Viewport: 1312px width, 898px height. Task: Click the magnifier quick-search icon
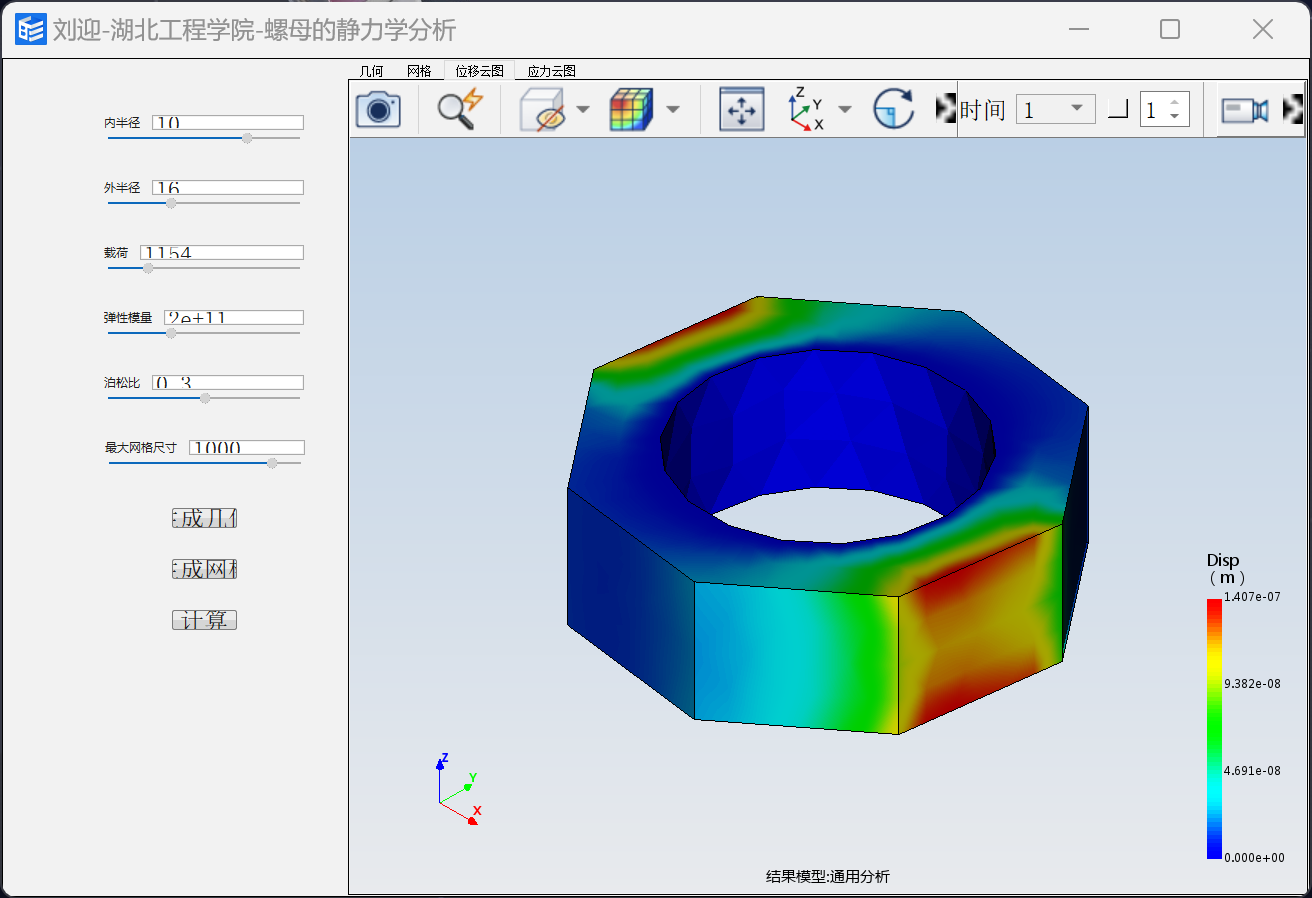(460, 108)
